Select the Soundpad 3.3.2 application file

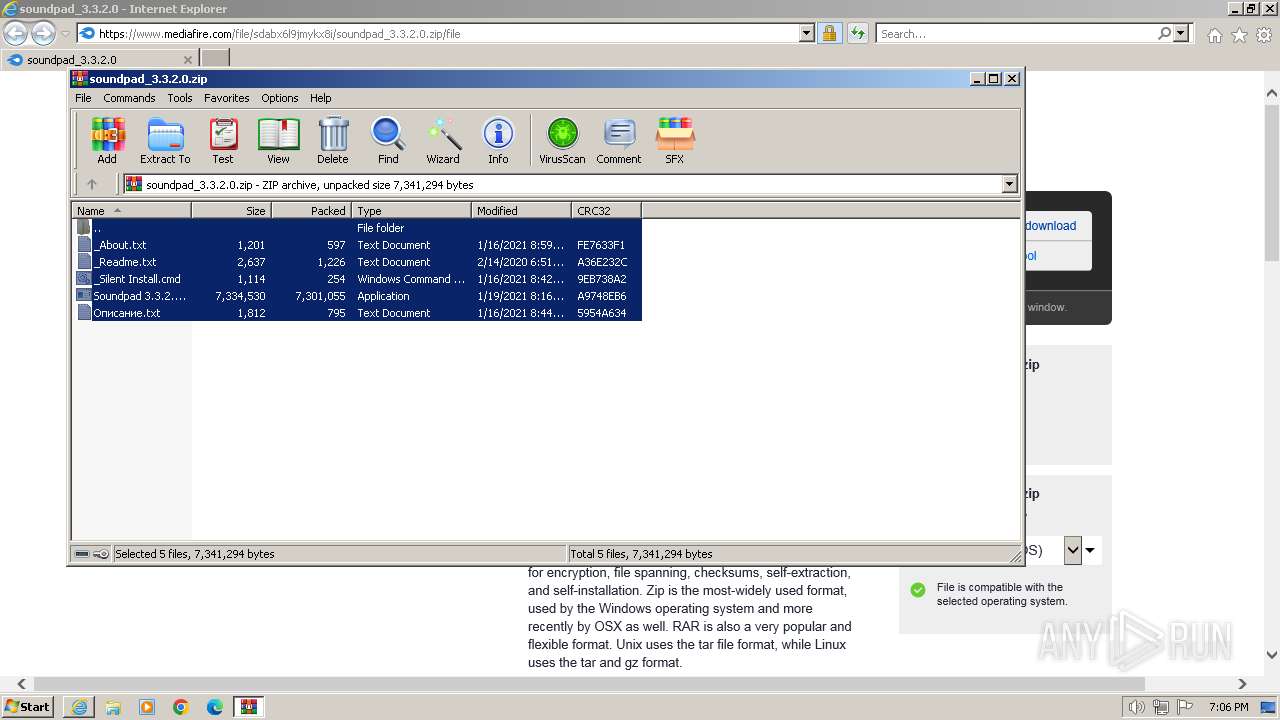(x=357, y=296)
